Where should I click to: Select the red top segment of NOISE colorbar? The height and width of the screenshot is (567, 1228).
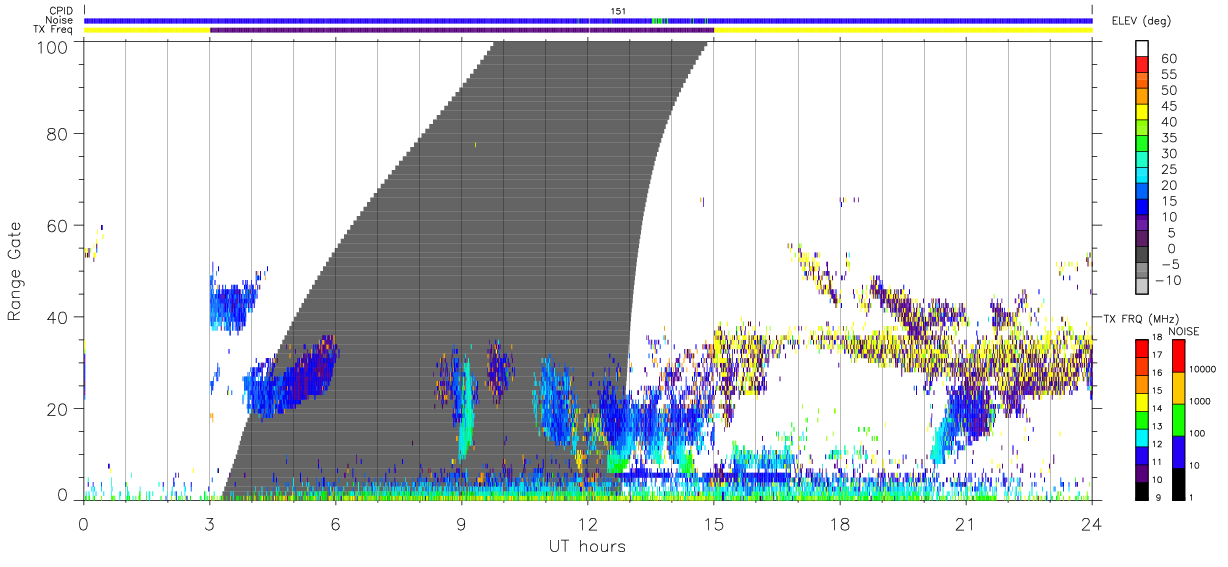click(x=1177, y=355)
